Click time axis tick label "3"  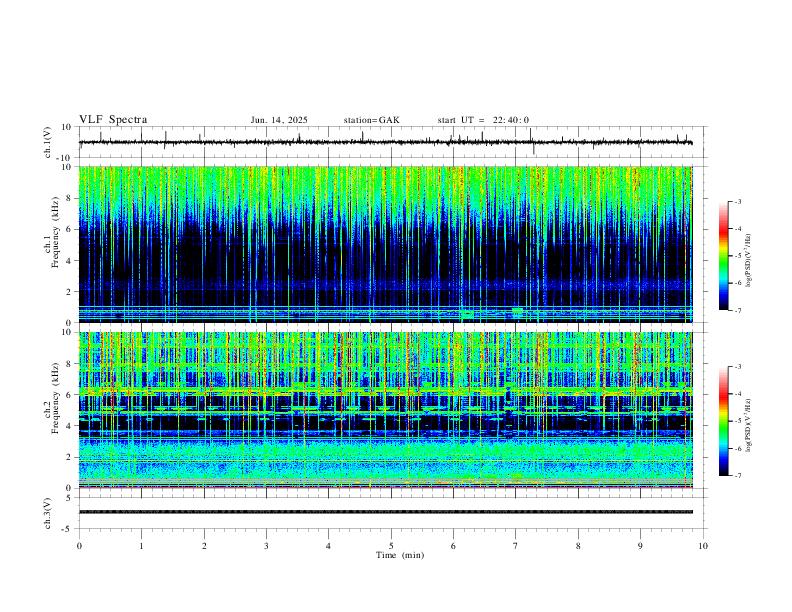(266, 546)
